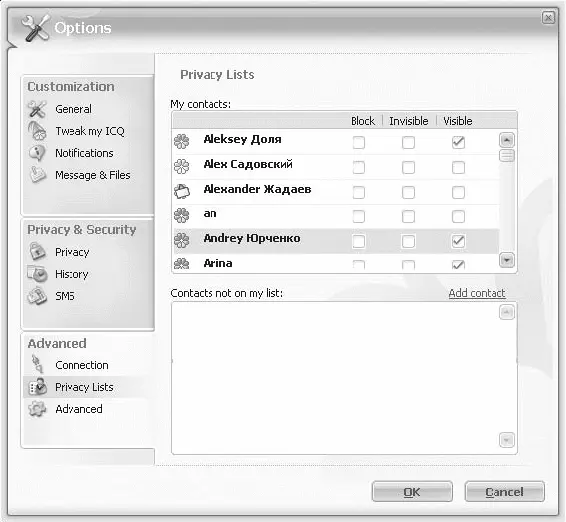Uncheck Visible for Aleksey Доля

coord(458,142)
